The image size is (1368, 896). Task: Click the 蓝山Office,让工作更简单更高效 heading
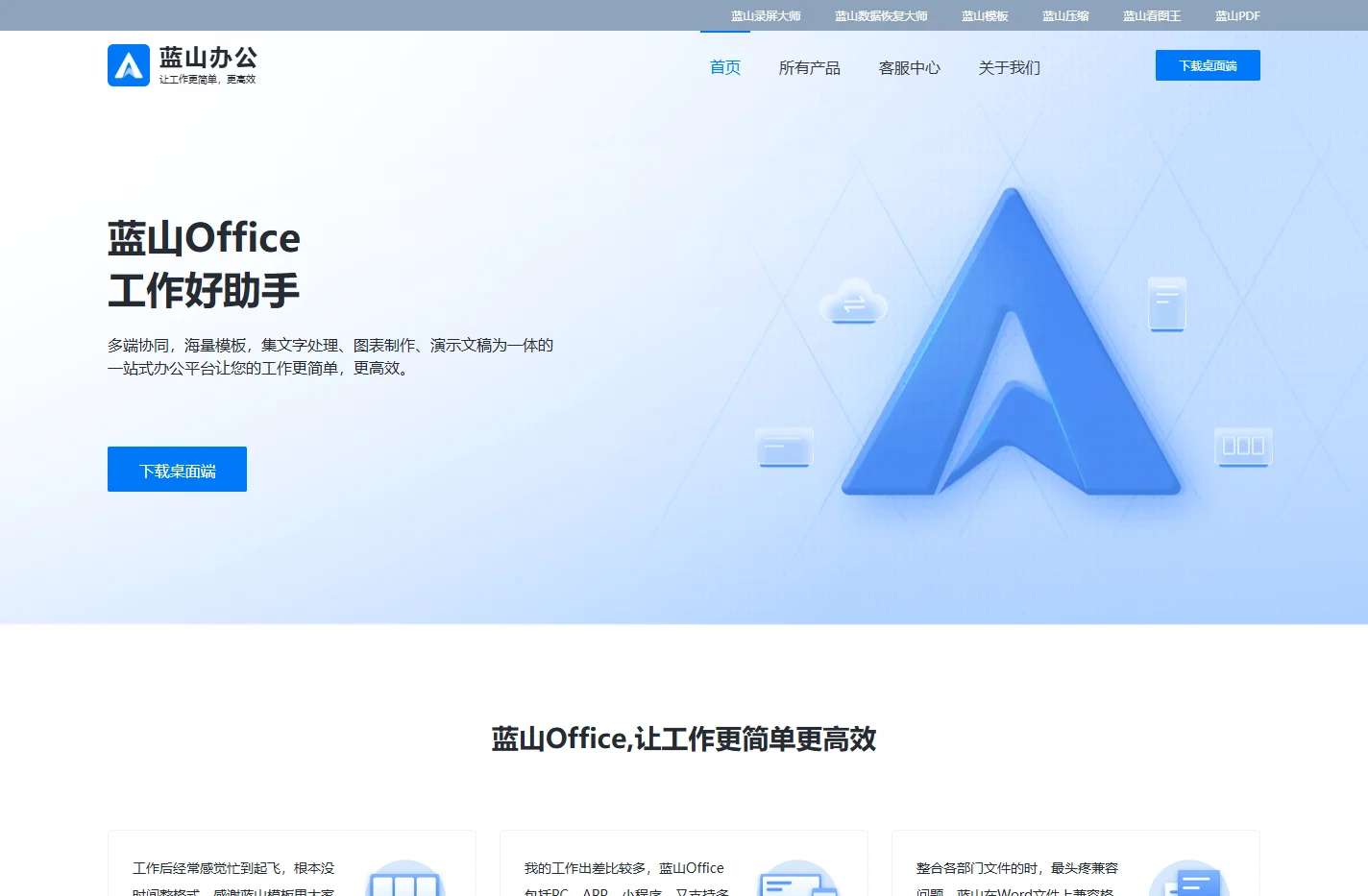(x=684, y=739)
